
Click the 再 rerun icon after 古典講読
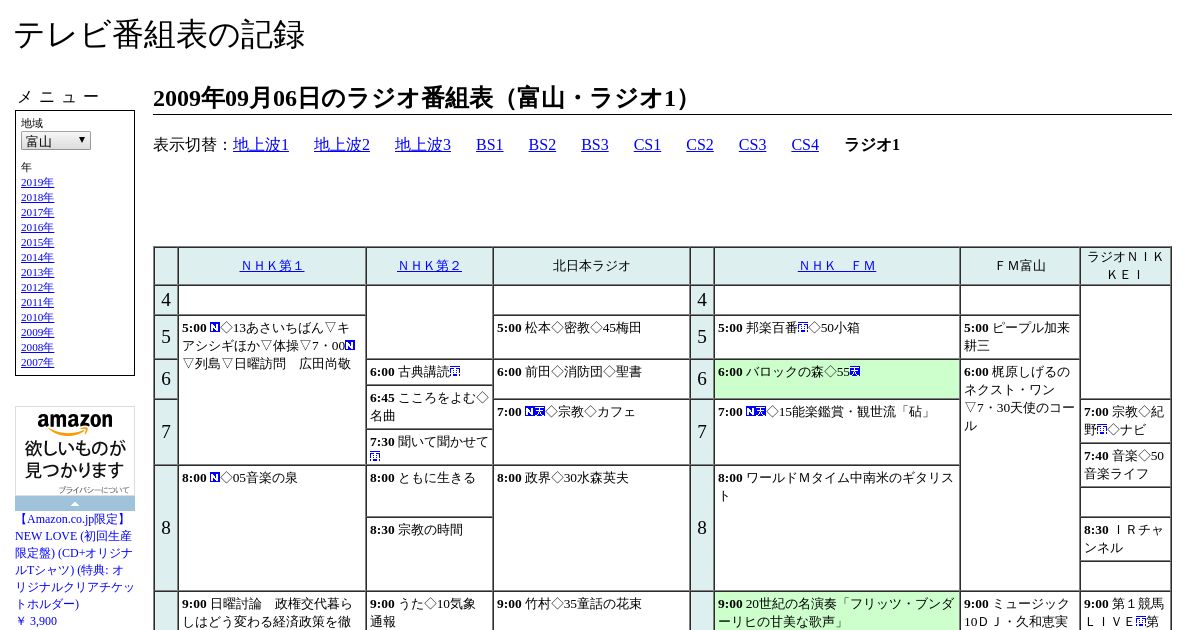[x=455, y=372]
